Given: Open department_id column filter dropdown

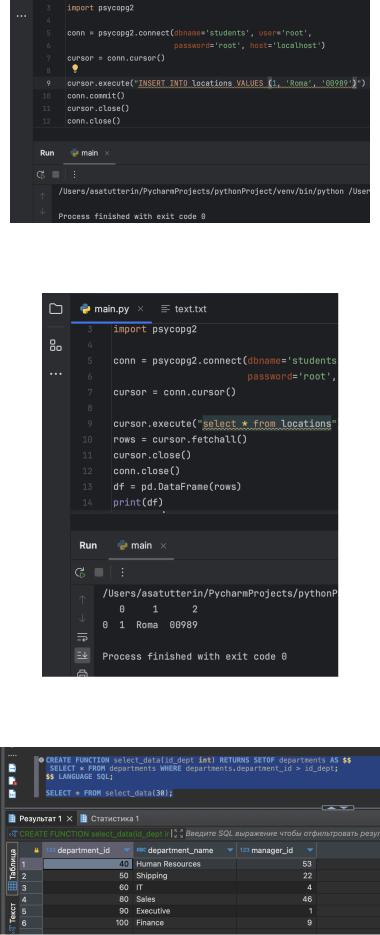Looking at the screenshot, I should pyautogui.click(x=126, y=850).
